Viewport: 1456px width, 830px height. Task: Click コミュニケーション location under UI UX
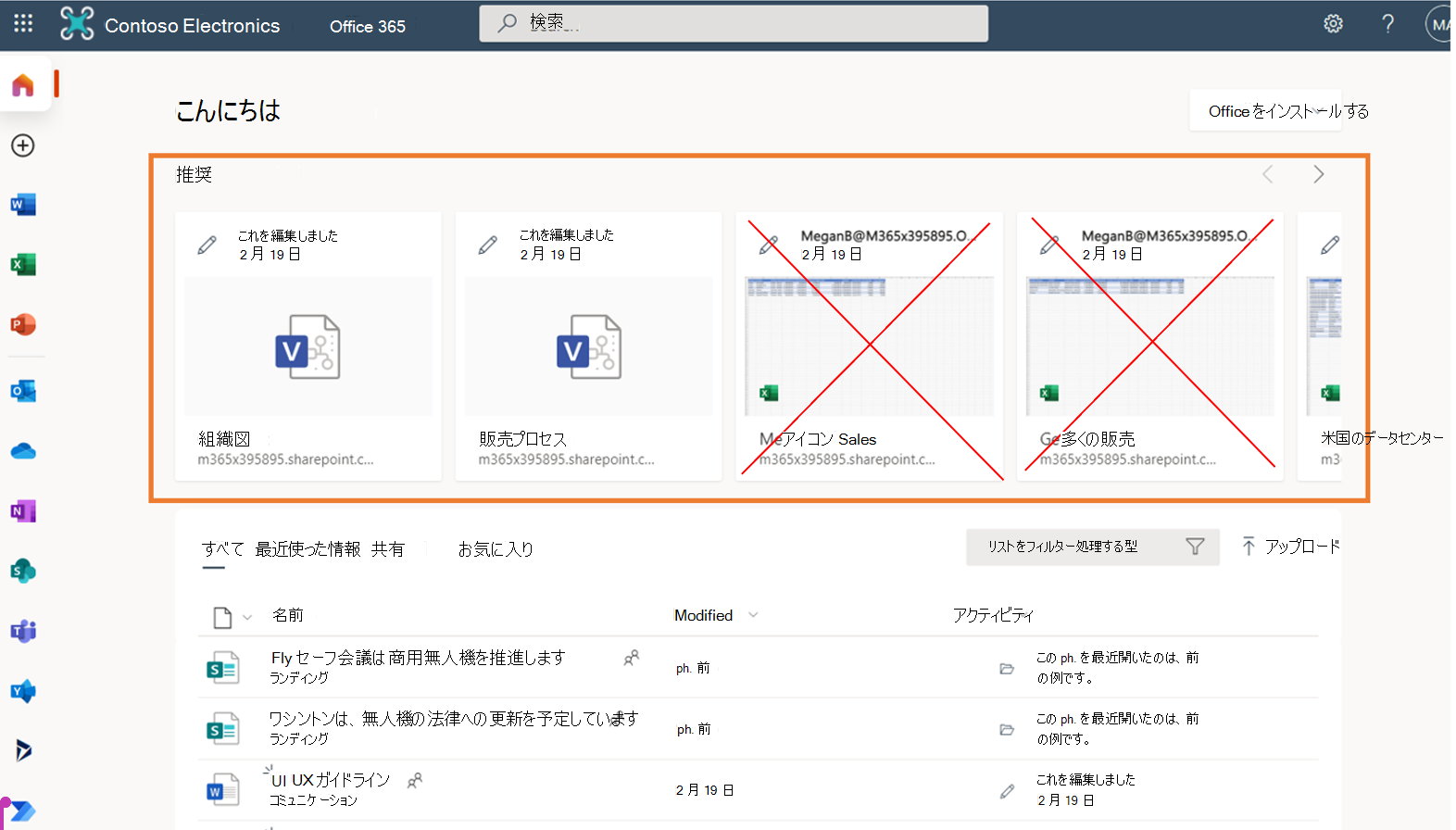click(x=313, y=800)
